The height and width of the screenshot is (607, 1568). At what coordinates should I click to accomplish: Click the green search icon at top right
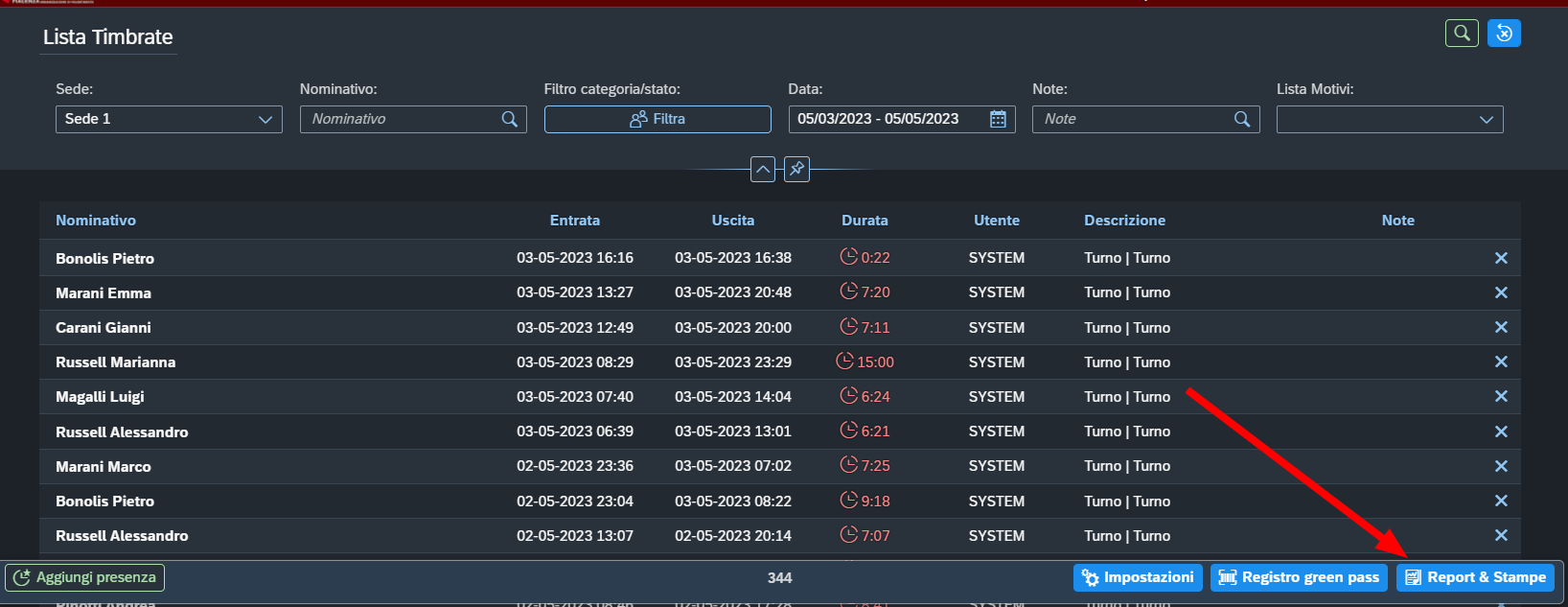pos(1462,34)
